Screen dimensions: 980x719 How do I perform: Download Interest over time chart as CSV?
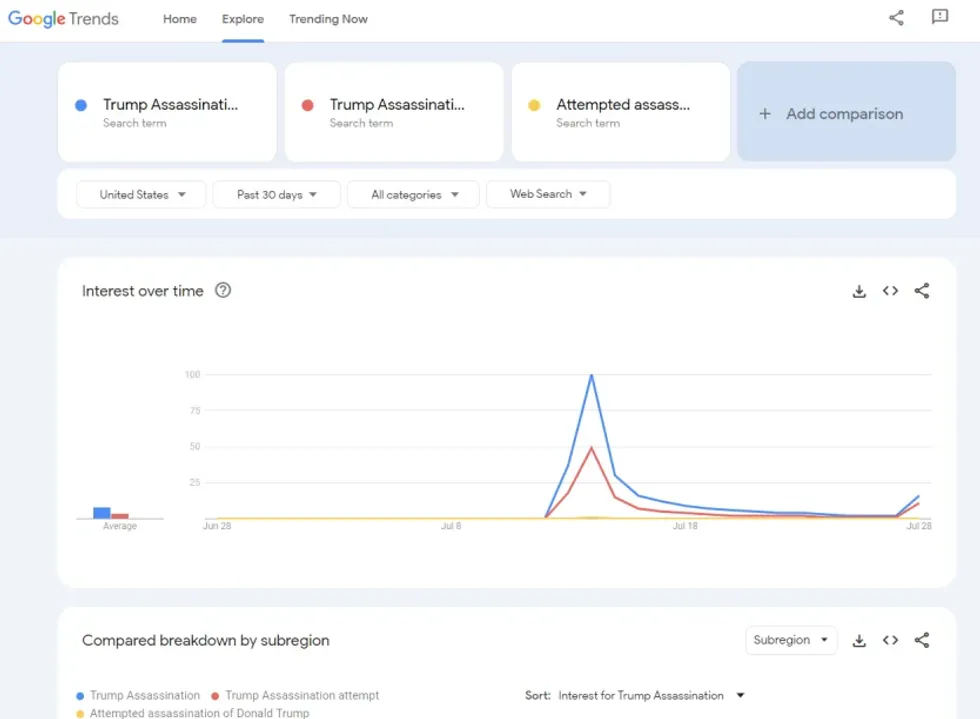(x=859, y=291)
